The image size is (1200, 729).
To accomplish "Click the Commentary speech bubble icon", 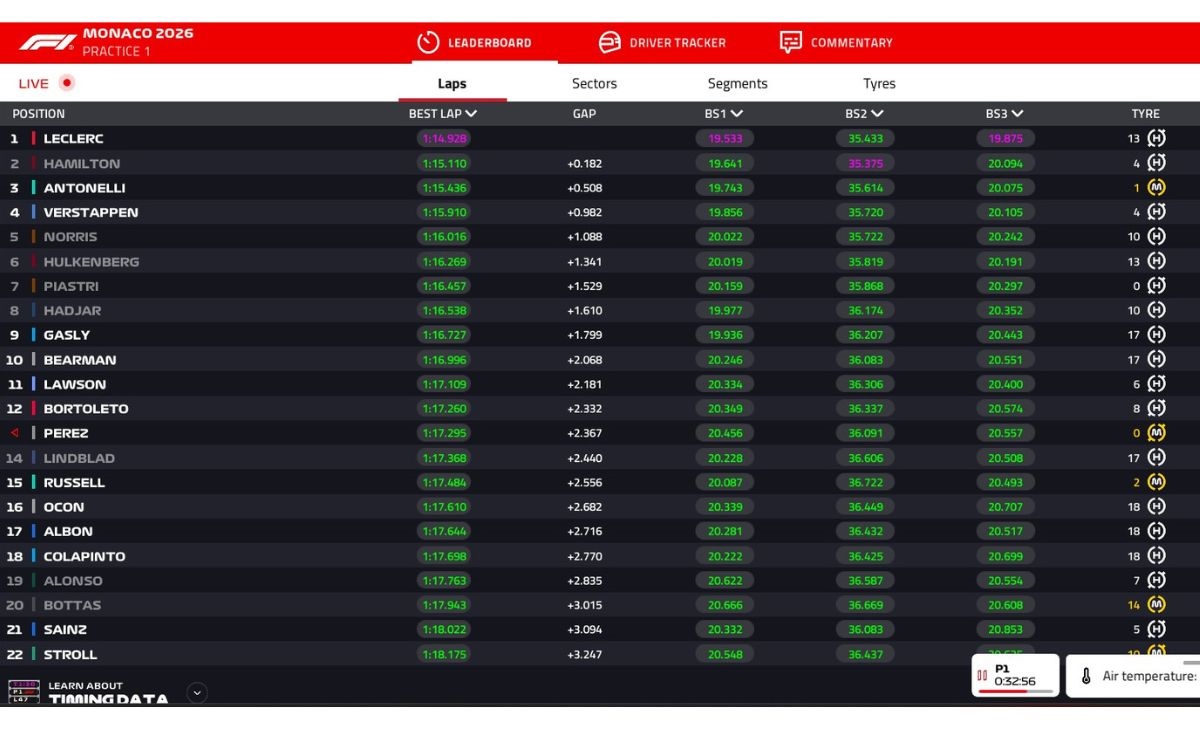I will click(791, 43).
